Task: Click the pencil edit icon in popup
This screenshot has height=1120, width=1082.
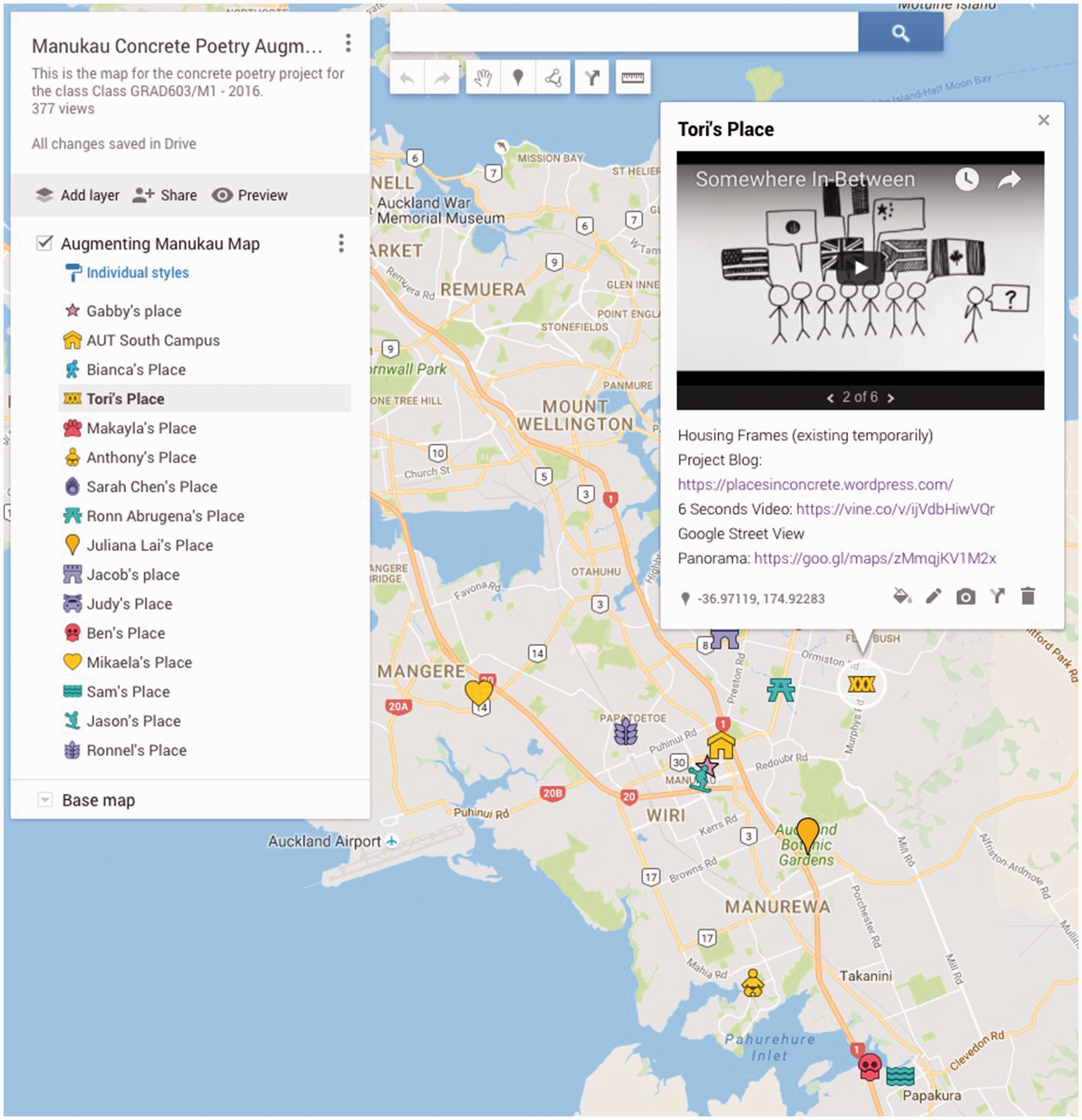Action: click(x=933, y=596)
